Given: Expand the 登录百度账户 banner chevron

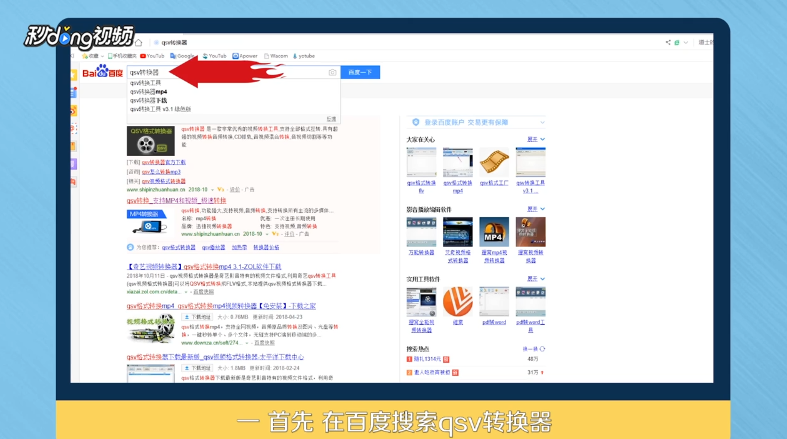Looking at the screenshot, I should click(x=542, y=122).
